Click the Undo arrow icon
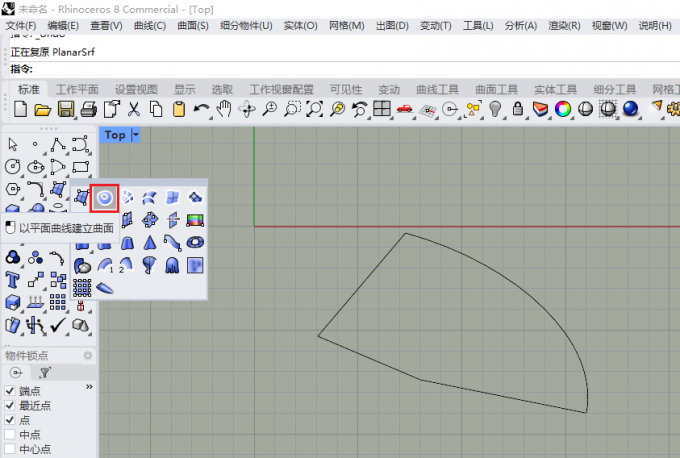The height and width of the screenshot is (458, 680). click(x=201, y=109)
